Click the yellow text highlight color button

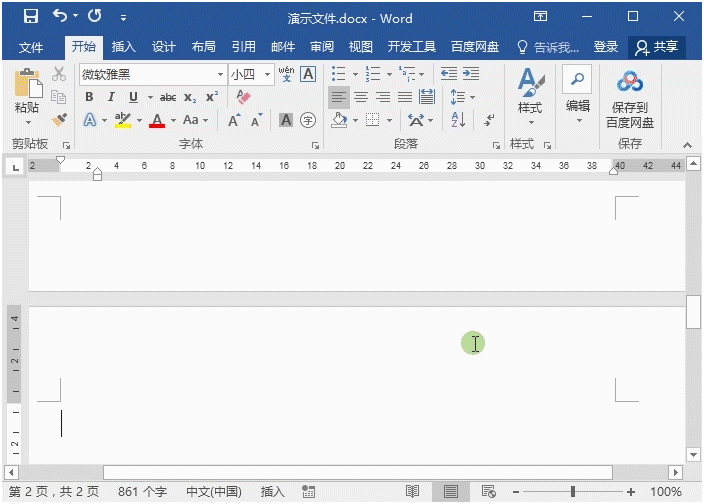pyautogui.click(x=122, y=120)
